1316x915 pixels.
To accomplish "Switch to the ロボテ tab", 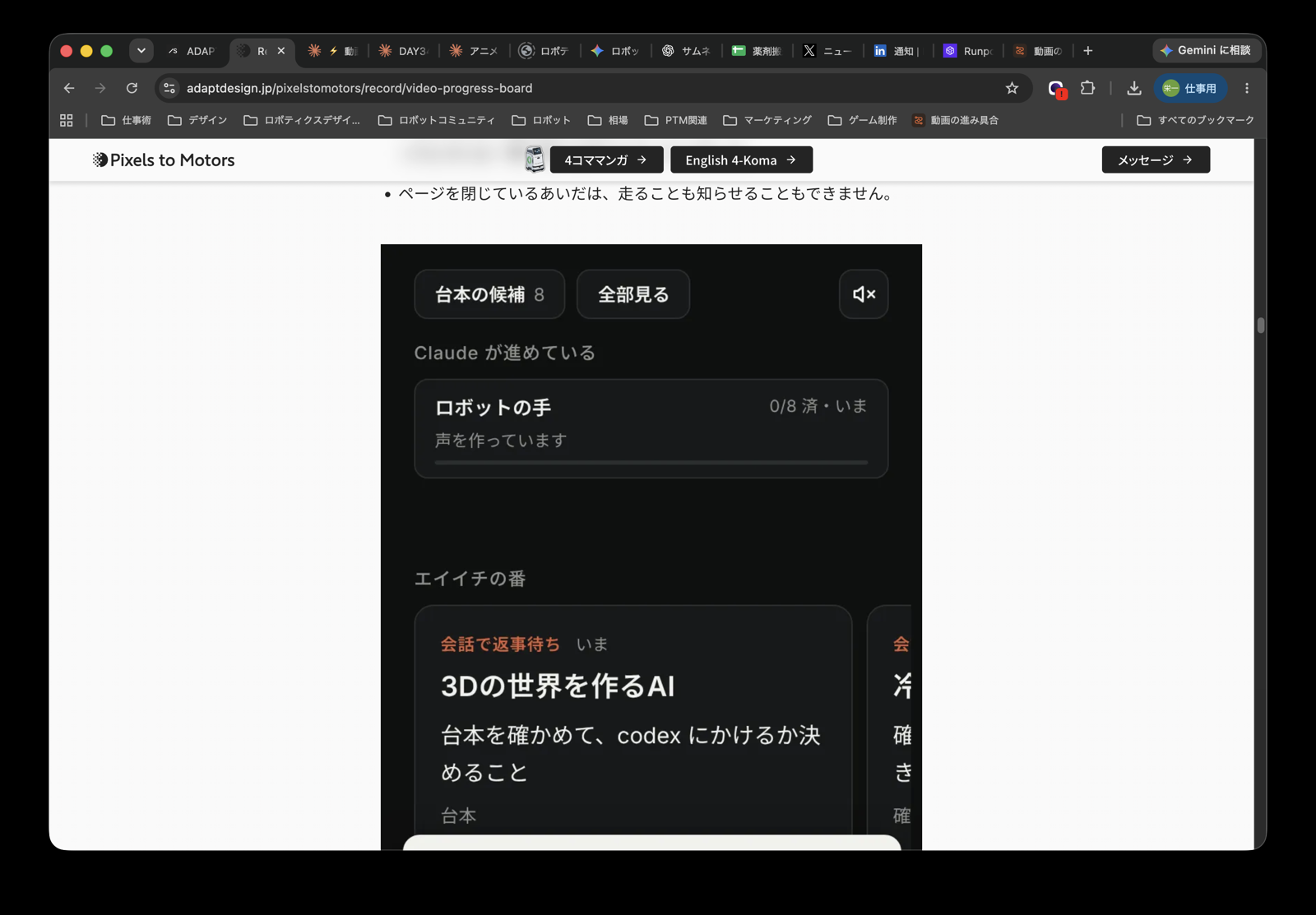I will coord(544,51).
